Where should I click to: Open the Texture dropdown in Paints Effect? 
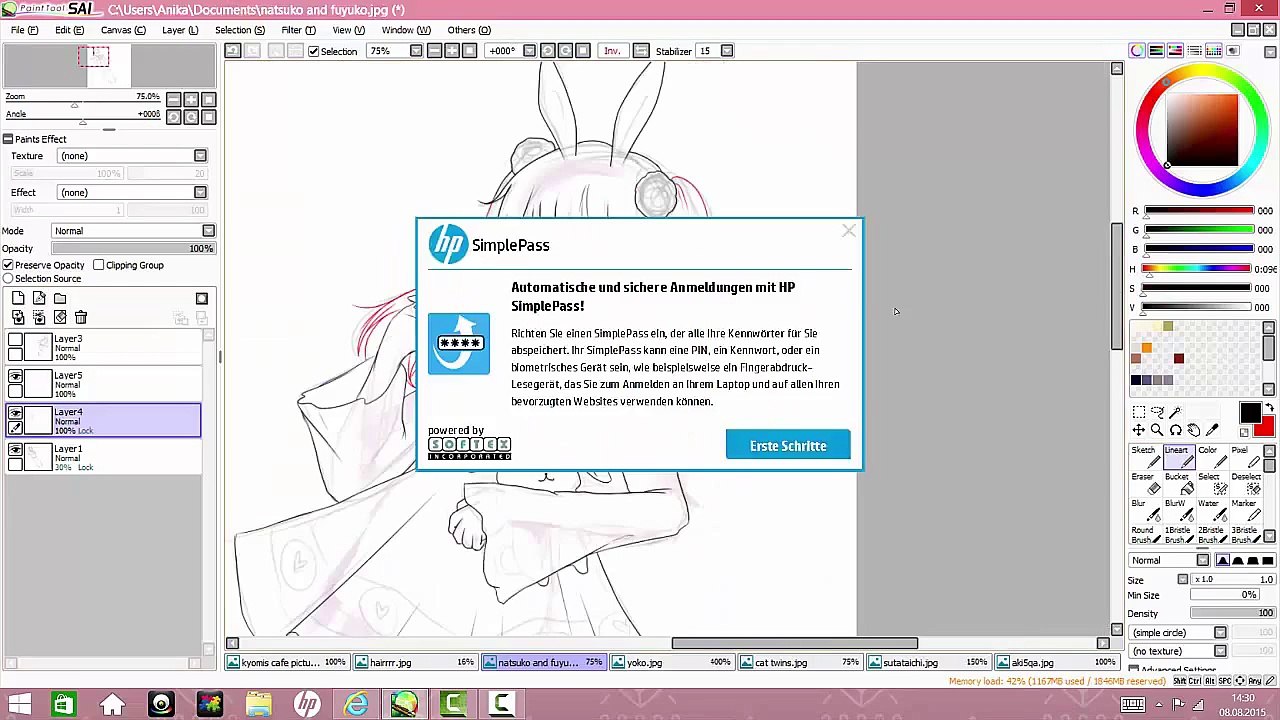coord(200,156)
